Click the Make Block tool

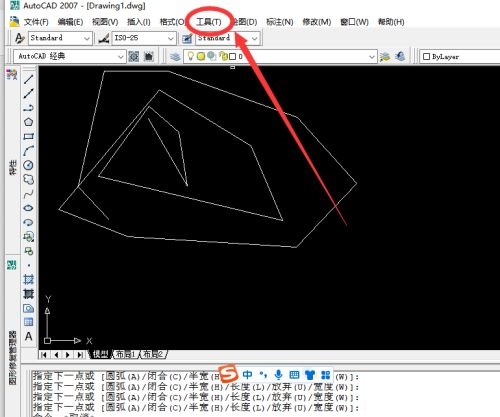click(29, 251)
